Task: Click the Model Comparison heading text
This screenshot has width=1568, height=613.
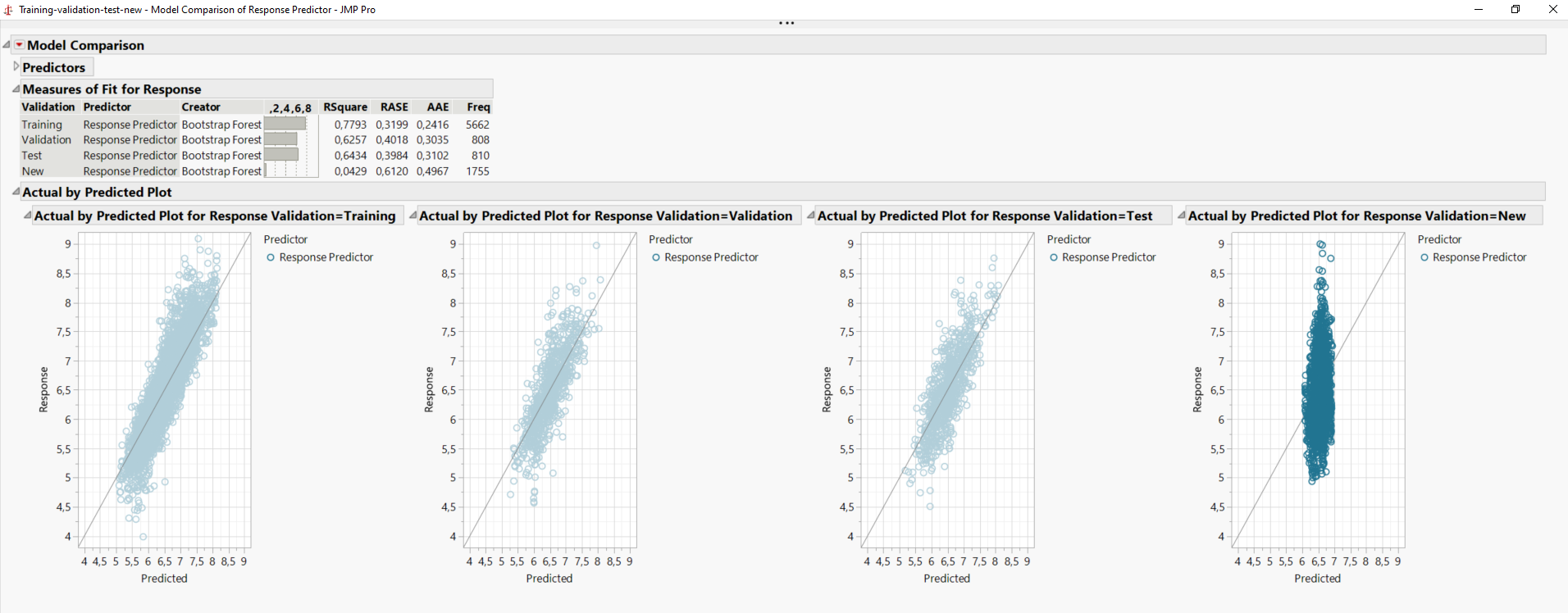Action: 85,45
